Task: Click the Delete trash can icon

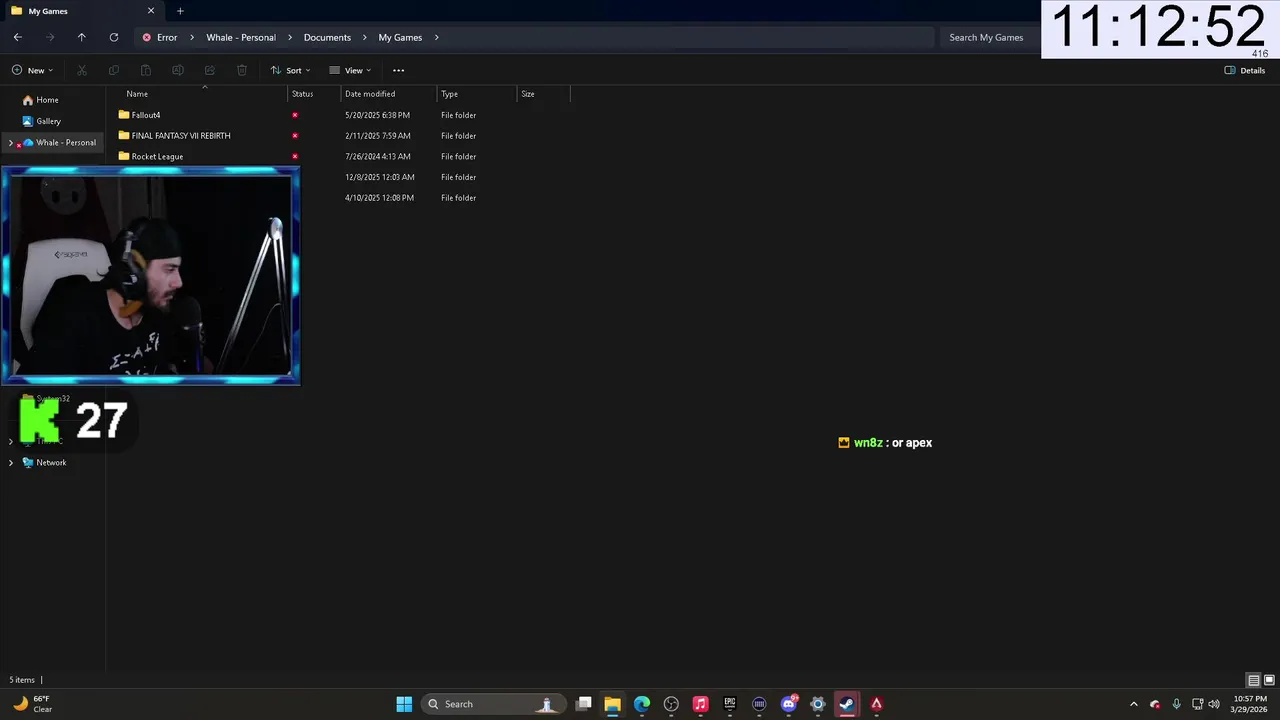Action: 242,70
